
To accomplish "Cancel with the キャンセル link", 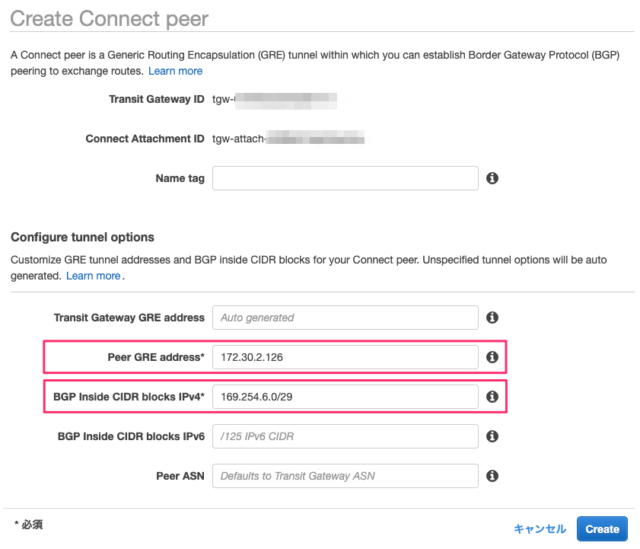I will pos(540,529).
